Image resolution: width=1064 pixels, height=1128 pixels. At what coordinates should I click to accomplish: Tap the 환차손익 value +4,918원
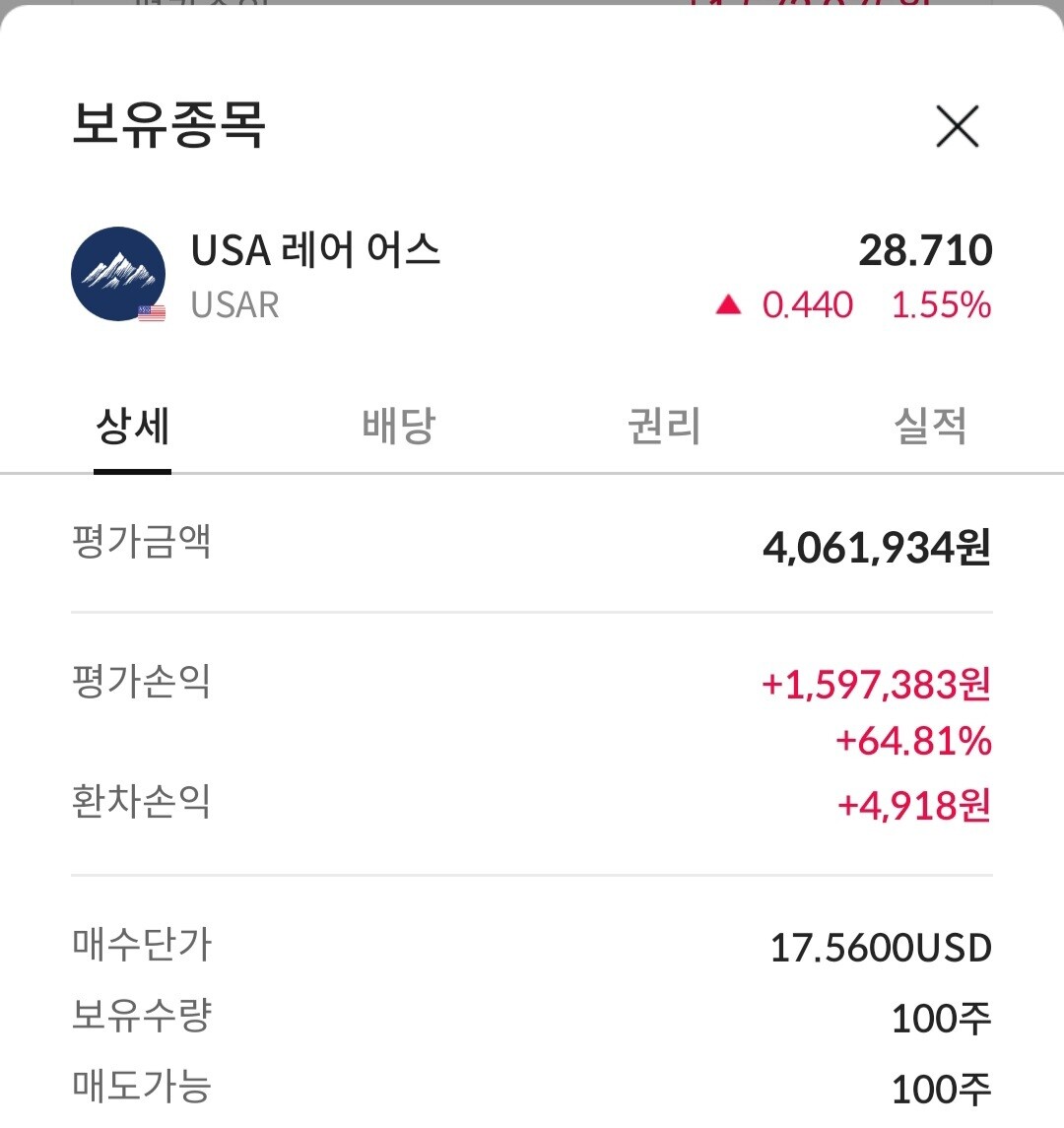pos(913,806)
